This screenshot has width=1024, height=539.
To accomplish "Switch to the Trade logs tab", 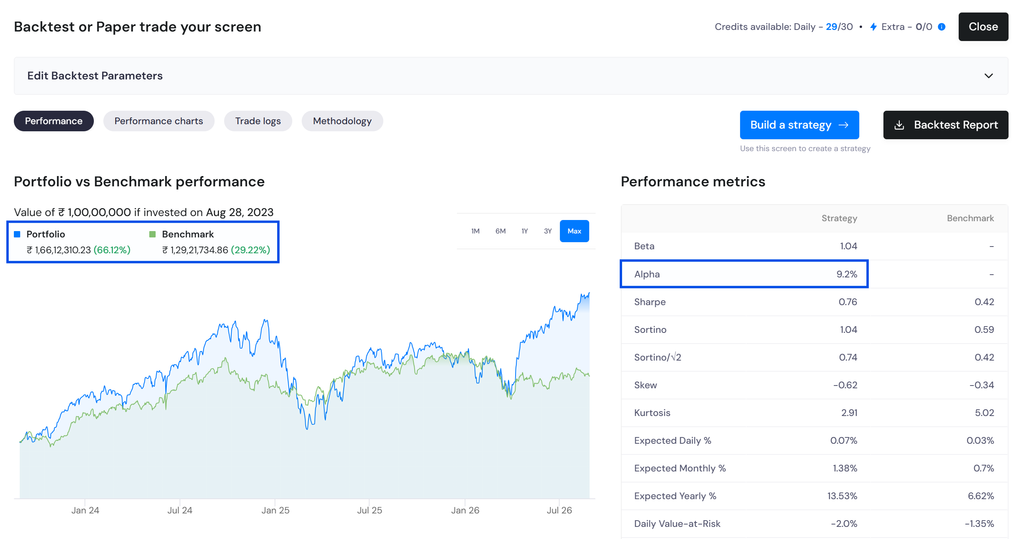I will [258, 121].
